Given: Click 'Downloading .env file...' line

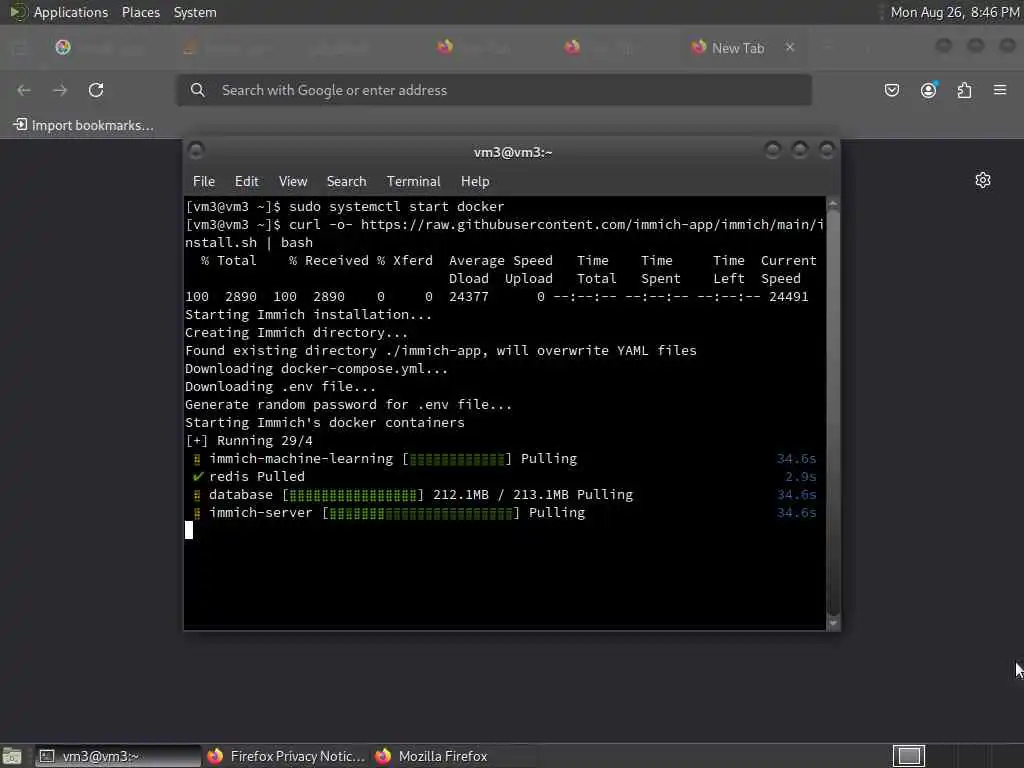Looking at the screenshot, I should point(280,387).
